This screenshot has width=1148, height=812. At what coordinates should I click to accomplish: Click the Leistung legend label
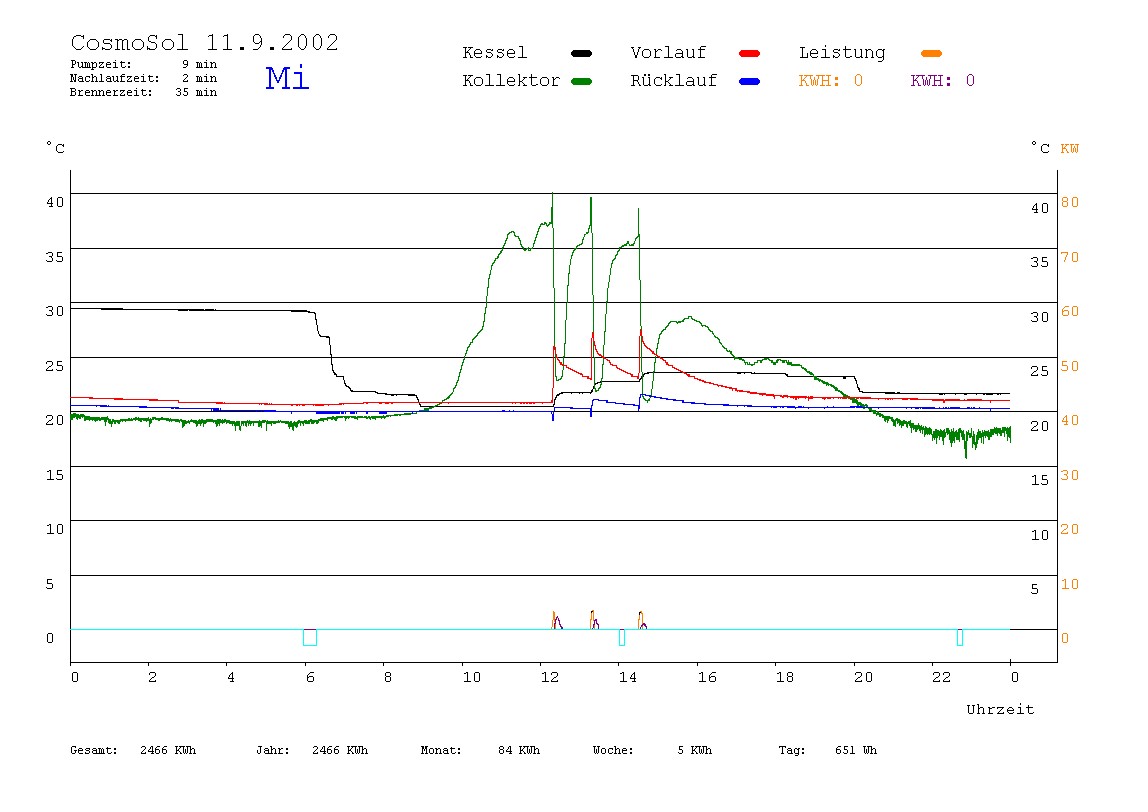tap(842, 53)
